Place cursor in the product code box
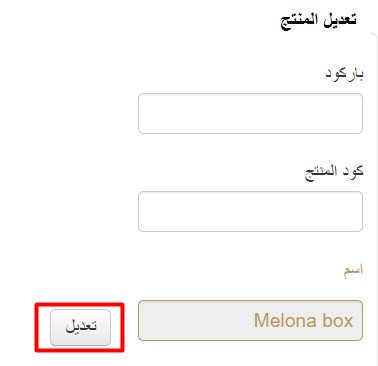378x366 pixels. [250, 211]
